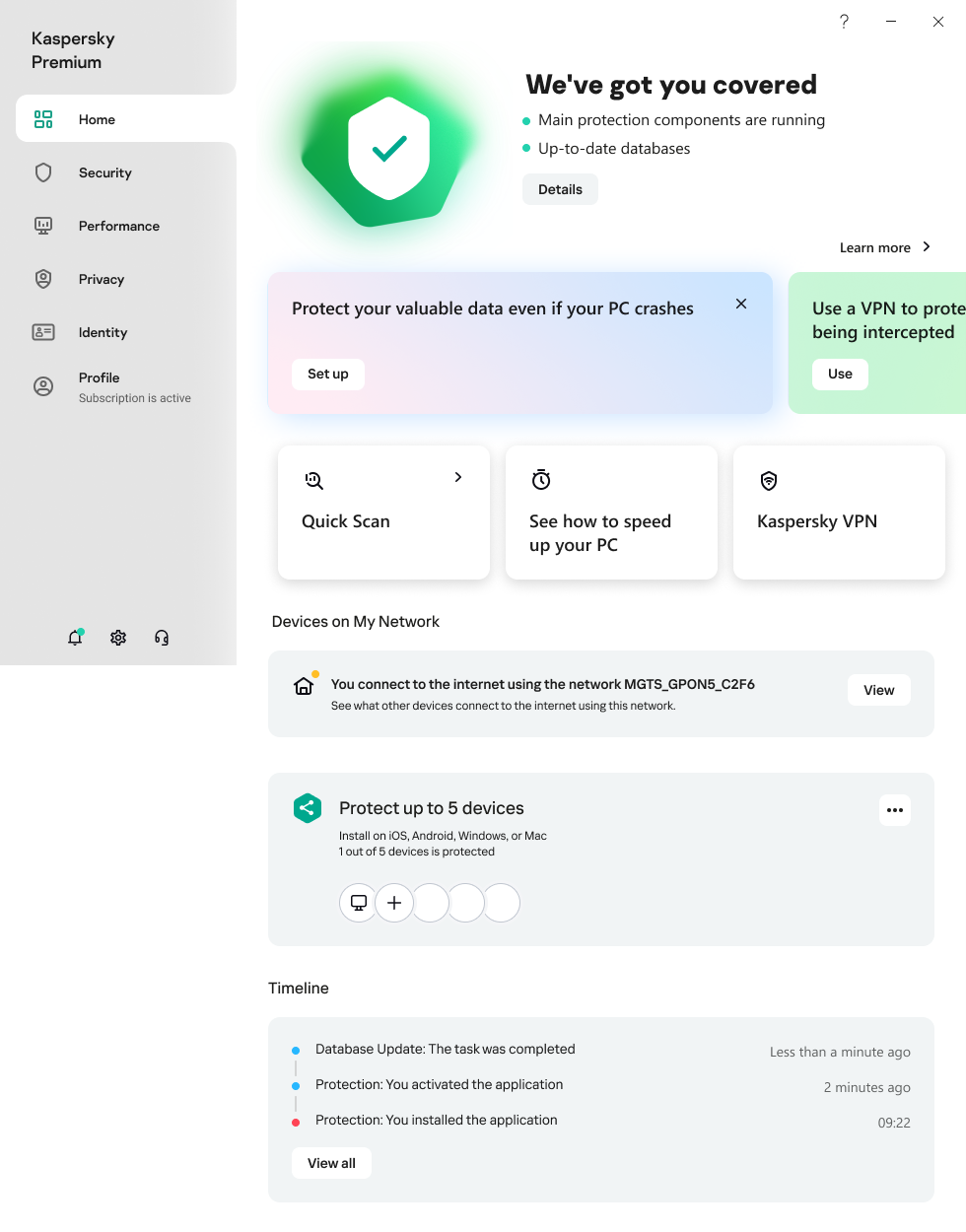The image size is (966, 1232).
Task: Click the Quick Scan magnifier icon
Action: 313,480
